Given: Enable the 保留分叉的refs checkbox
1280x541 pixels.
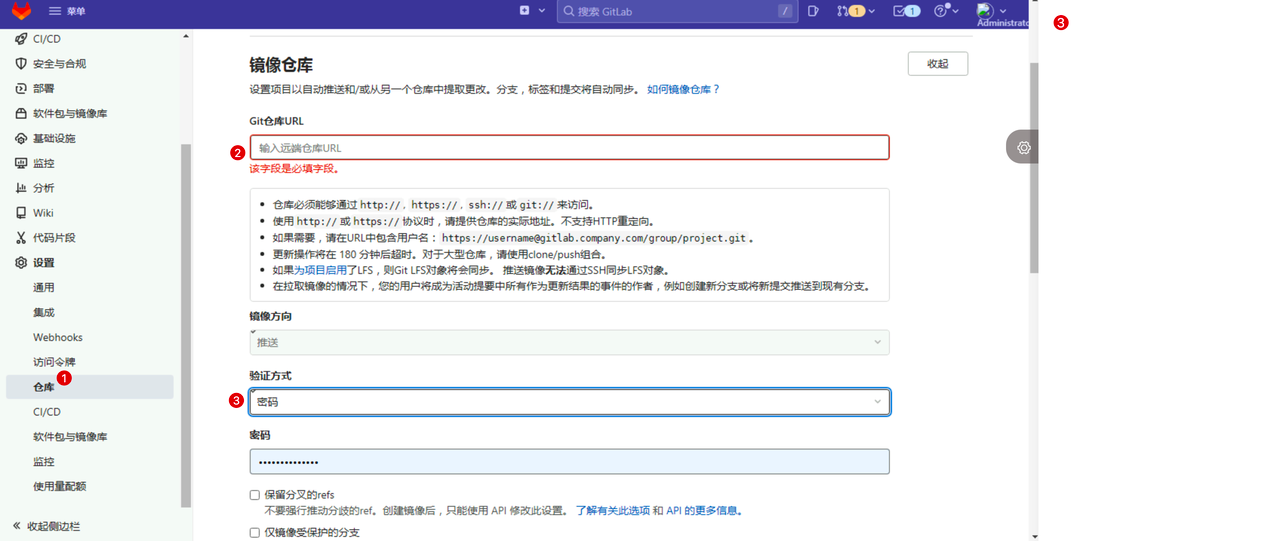Looking at the screenshot, I should coord(255,495).
